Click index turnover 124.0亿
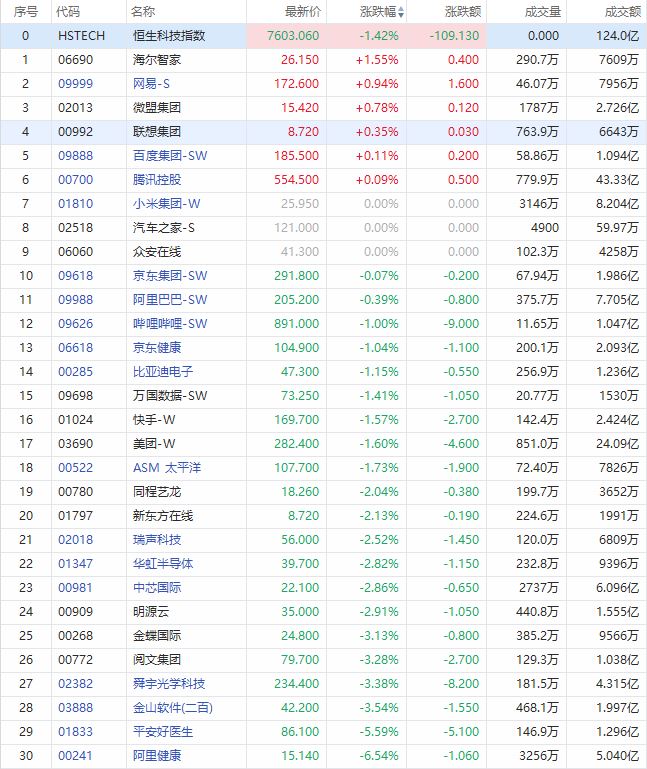The width and height of the screenshot is (647, 769). click(618, 36)
